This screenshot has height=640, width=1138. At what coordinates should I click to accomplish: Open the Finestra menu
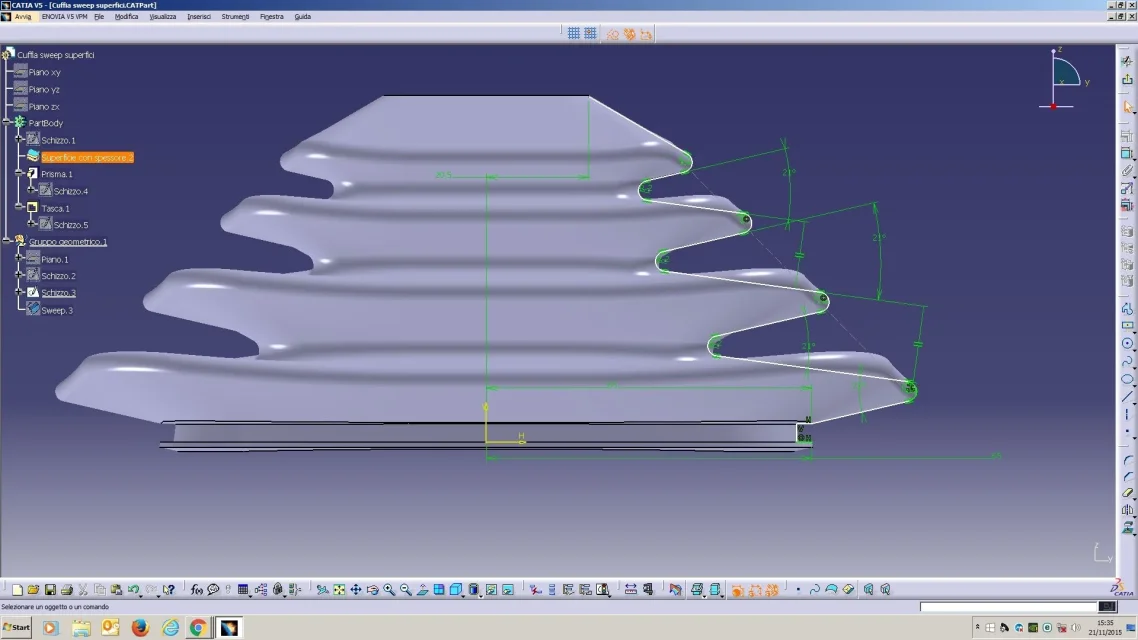click(x=271, y=17)
